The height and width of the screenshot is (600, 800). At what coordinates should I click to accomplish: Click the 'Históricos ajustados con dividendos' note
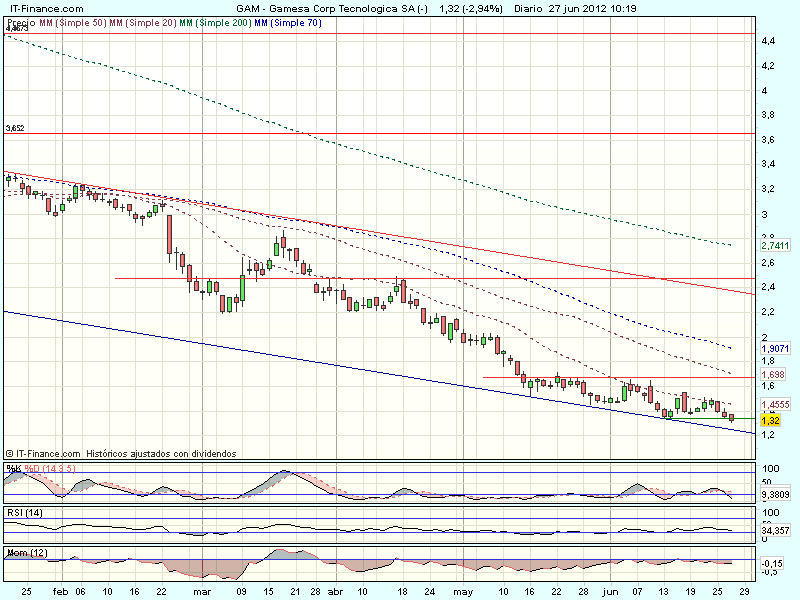click(x=161, y=454)
